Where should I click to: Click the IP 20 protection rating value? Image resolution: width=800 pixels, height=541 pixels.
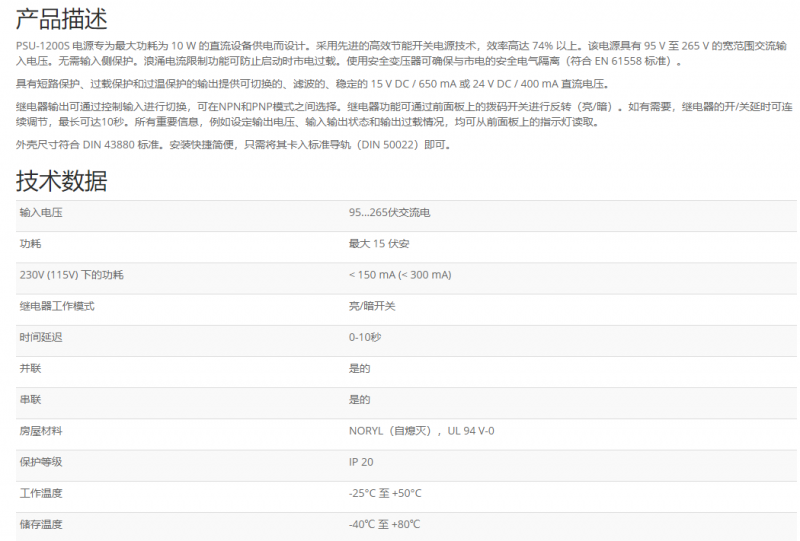[361, 462]
